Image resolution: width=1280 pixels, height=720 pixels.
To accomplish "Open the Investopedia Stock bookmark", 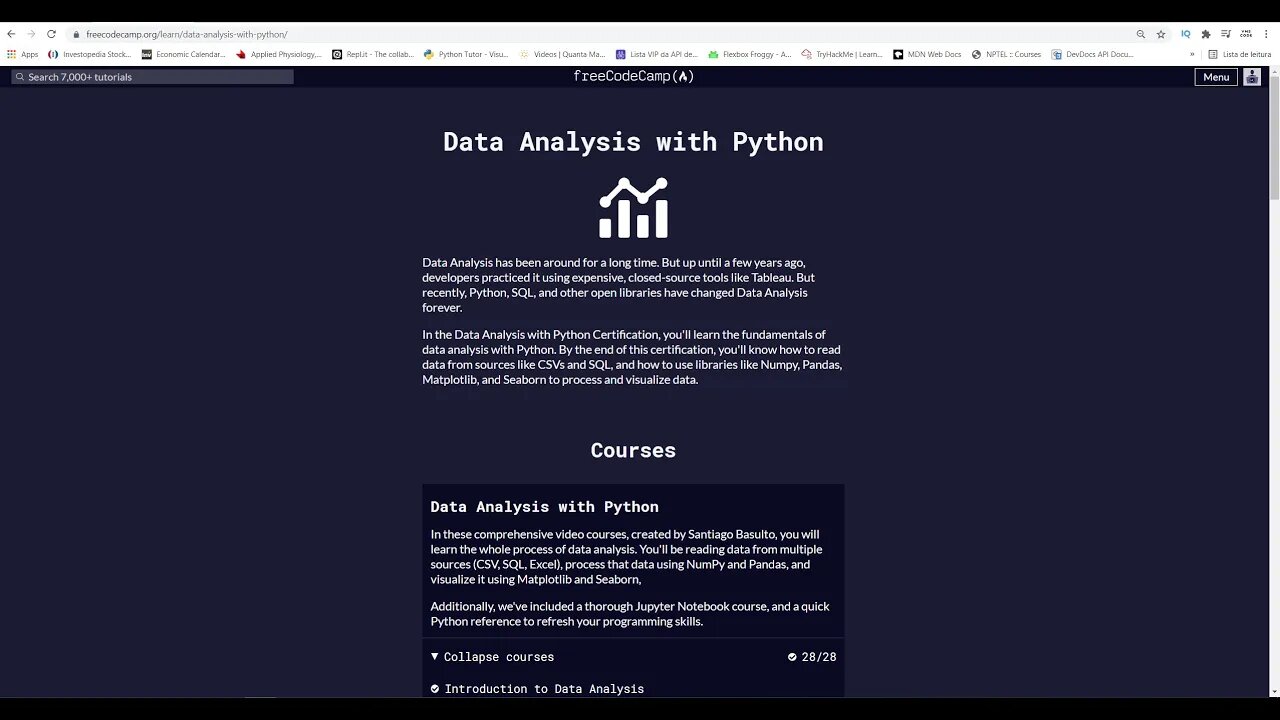I will coord(90,54).
